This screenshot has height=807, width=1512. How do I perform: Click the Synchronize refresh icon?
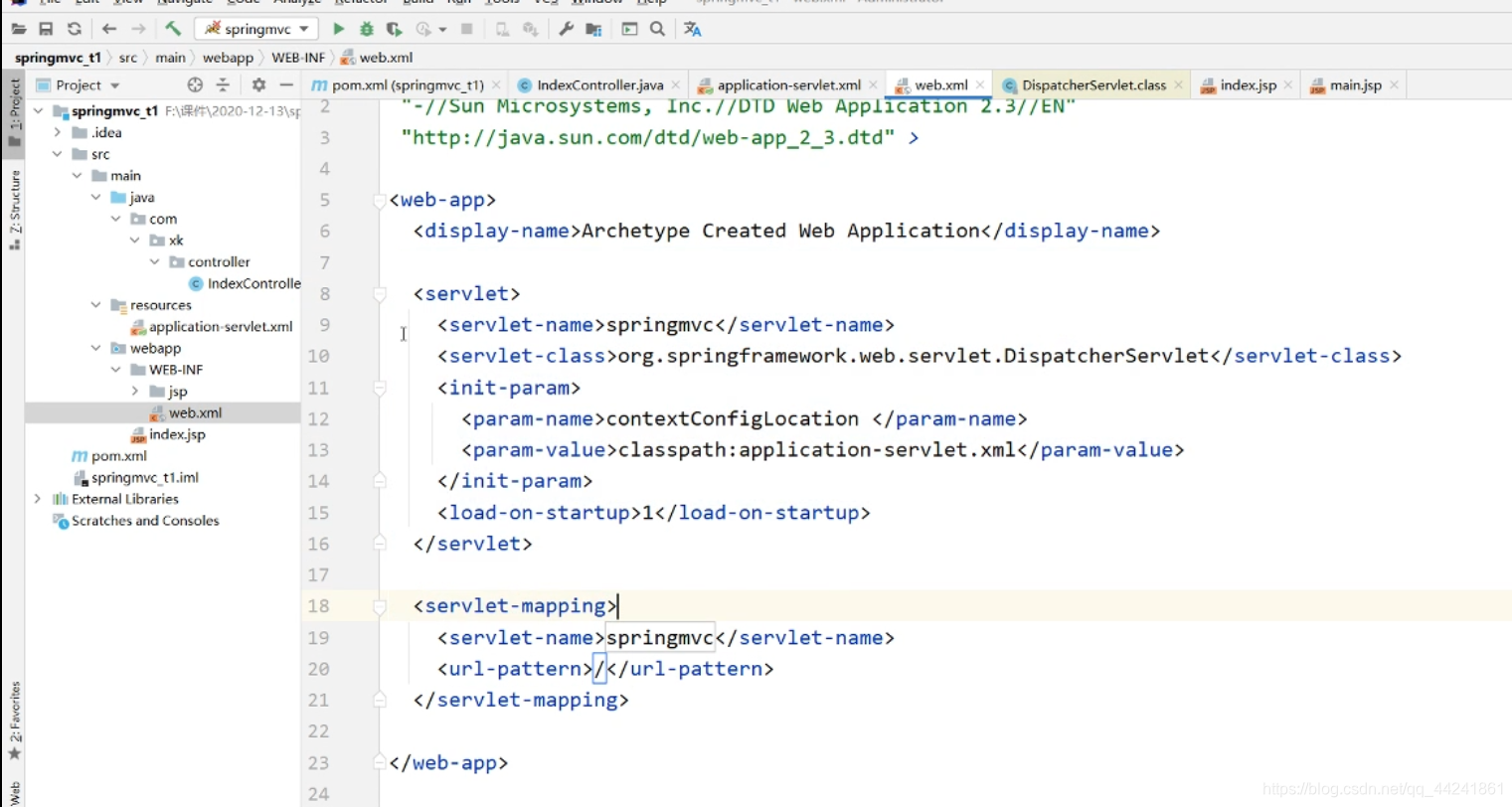coord(74,29)
